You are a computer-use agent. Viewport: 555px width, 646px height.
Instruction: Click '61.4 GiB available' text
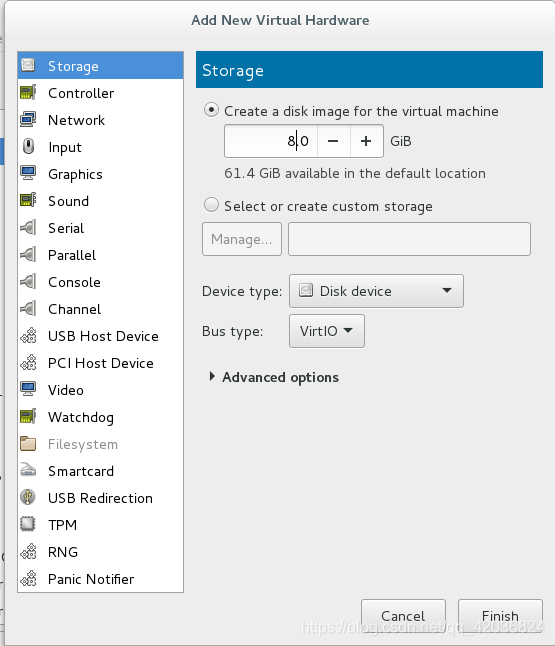click(355, 173)
